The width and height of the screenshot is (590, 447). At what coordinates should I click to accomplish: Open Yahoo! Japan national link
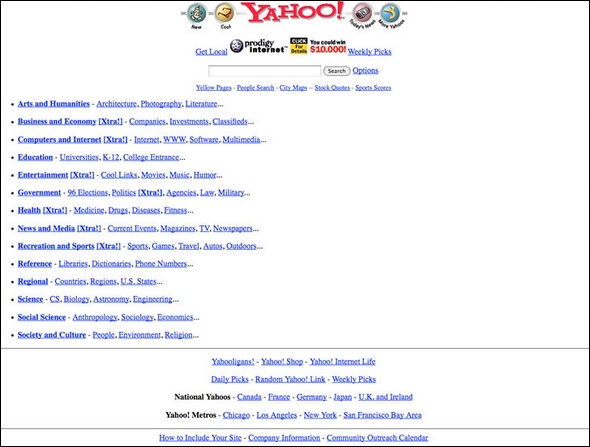342,397
